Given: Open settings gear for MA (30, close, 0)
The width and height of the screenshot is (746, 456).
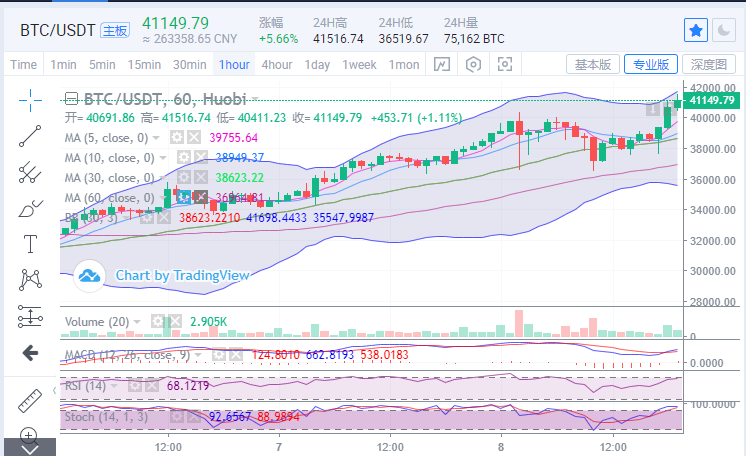Looking at the screenshot, I should [x=184, y=178].
